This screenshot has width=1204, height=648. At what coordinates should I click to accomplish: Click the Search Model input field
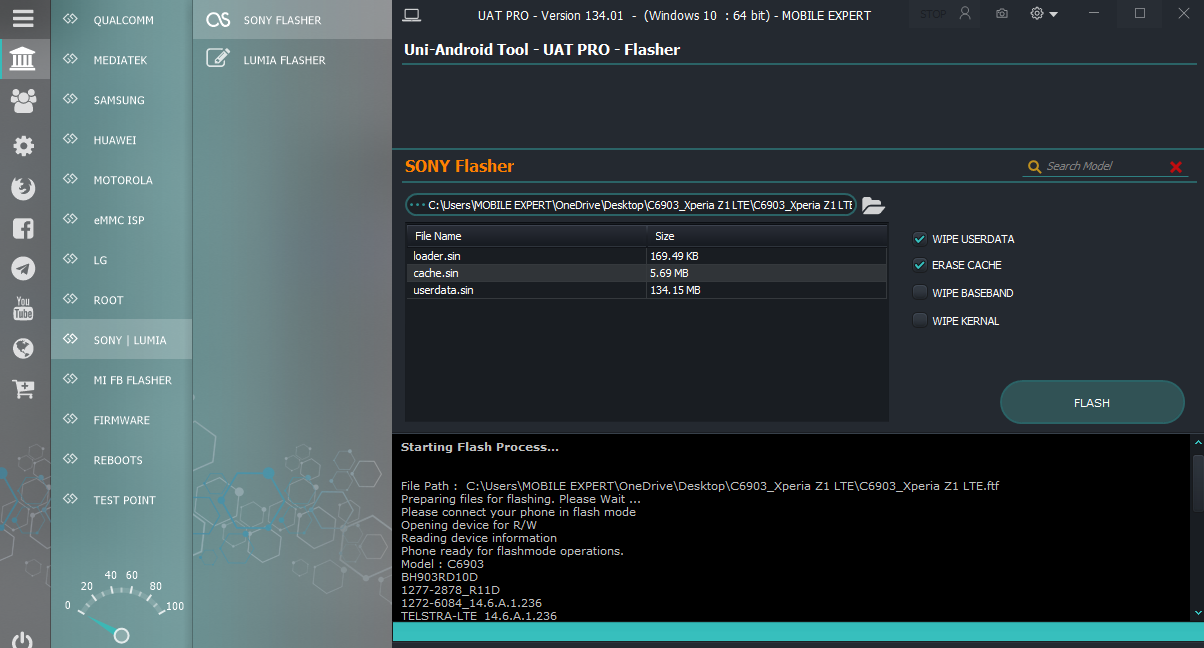click(1105, 167)
